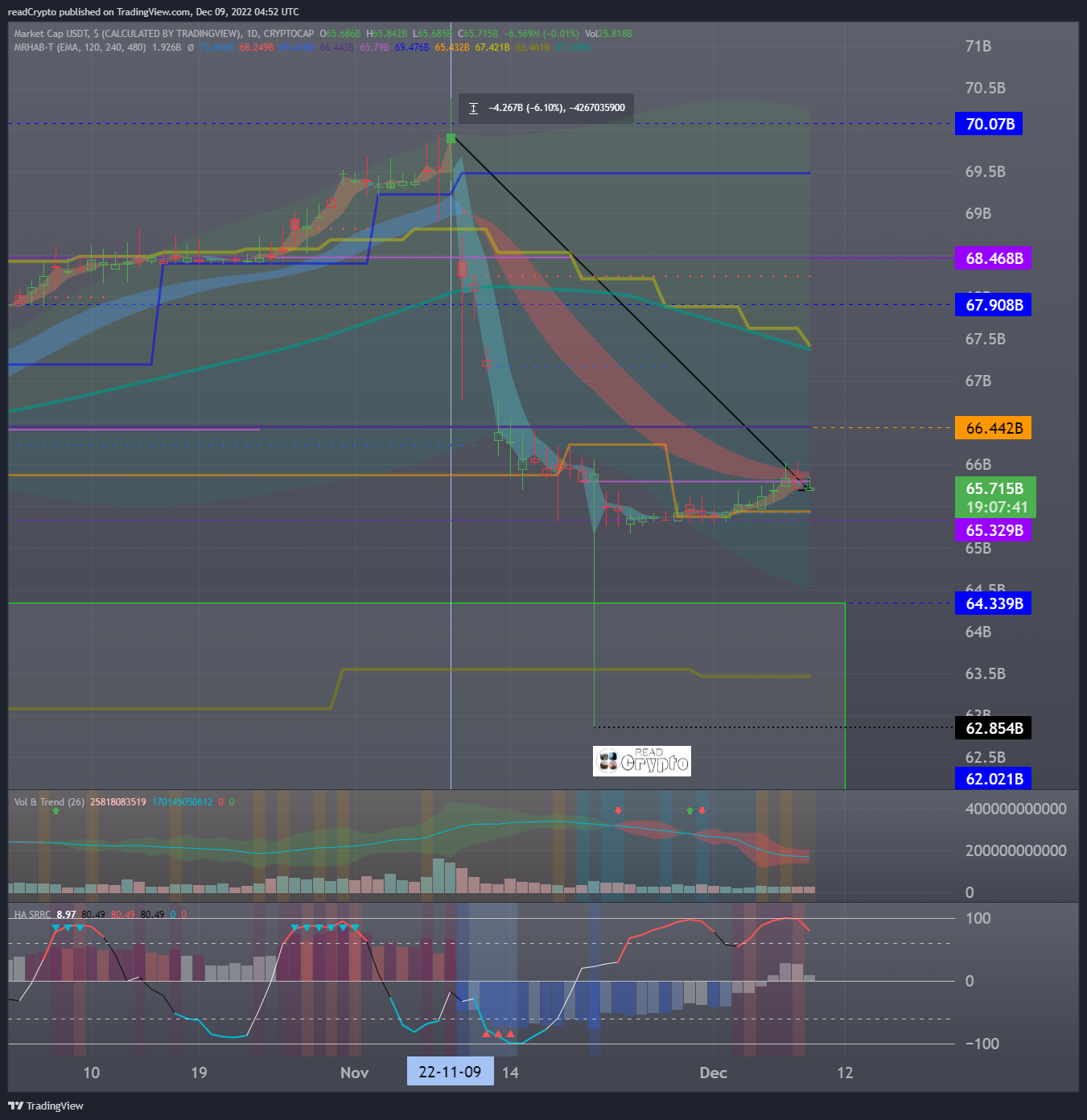Click the green square marker at the chart peak
The image size is (1087, 1120).
tap(451, 138)
